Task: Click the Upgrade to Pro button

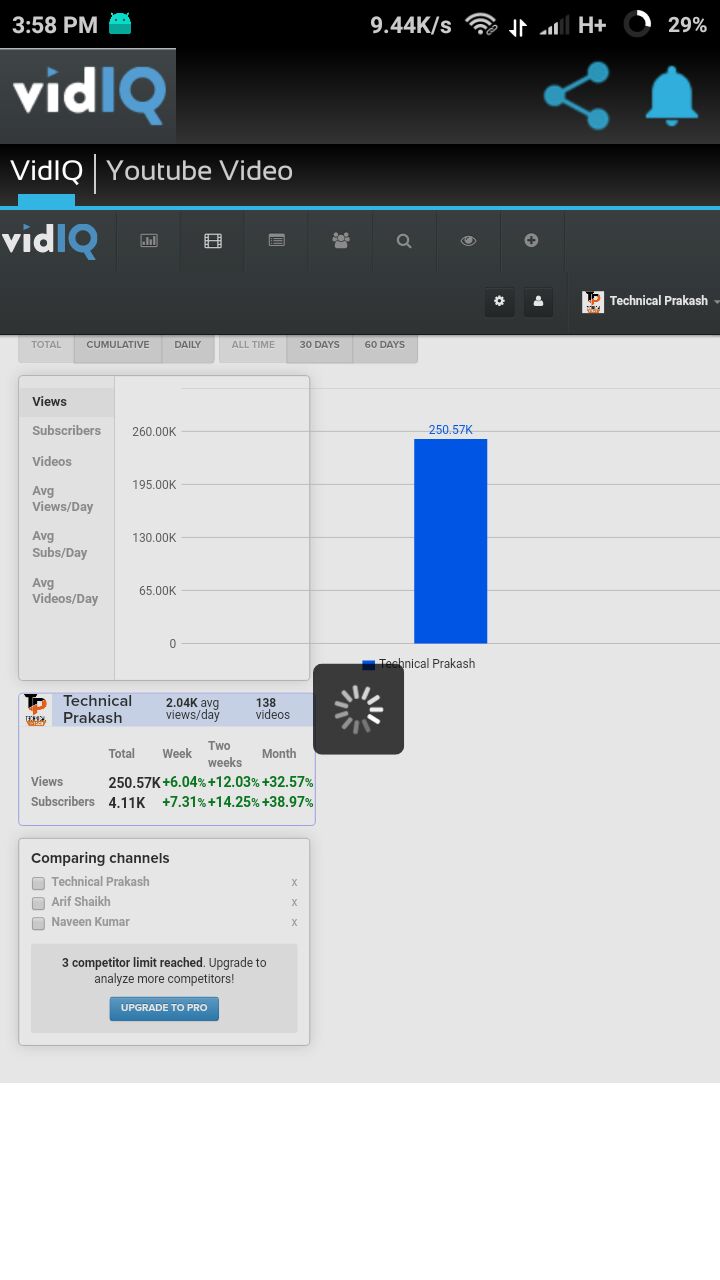Action: click(x=164, y=1008)
